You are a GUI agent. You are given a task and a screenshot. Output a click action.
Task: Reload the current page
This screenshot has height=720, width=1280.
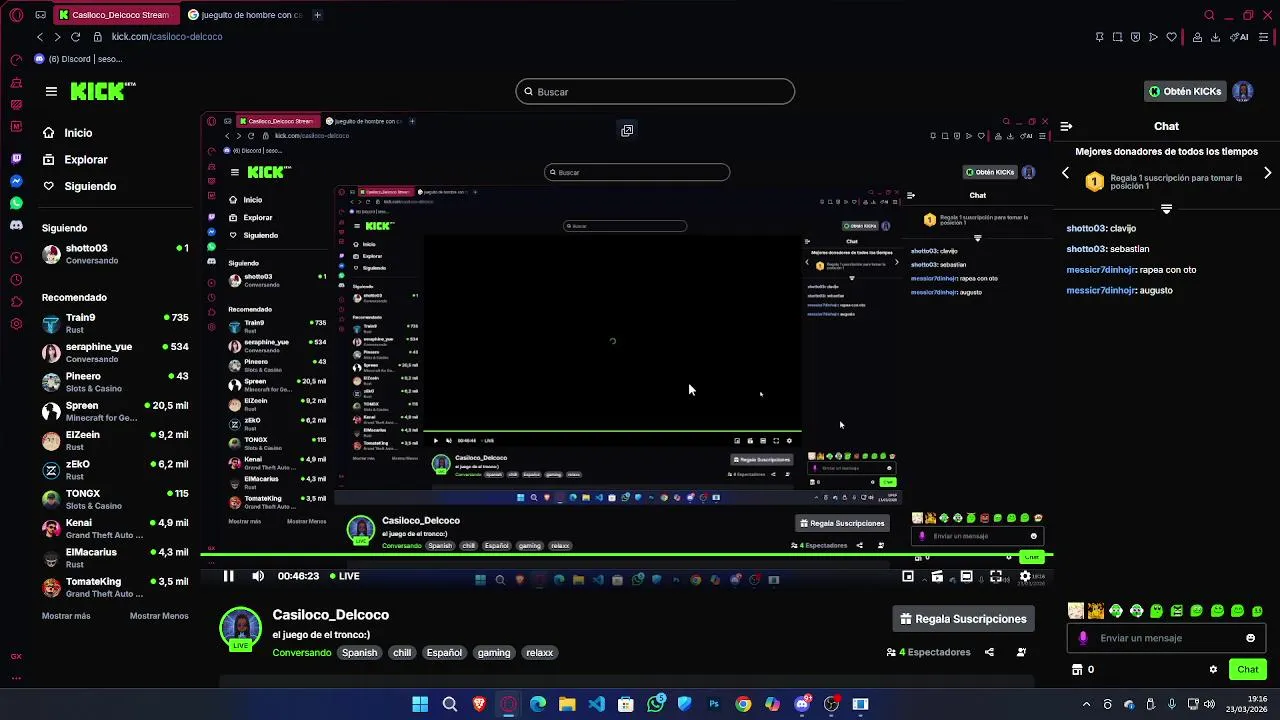[75, 36]
